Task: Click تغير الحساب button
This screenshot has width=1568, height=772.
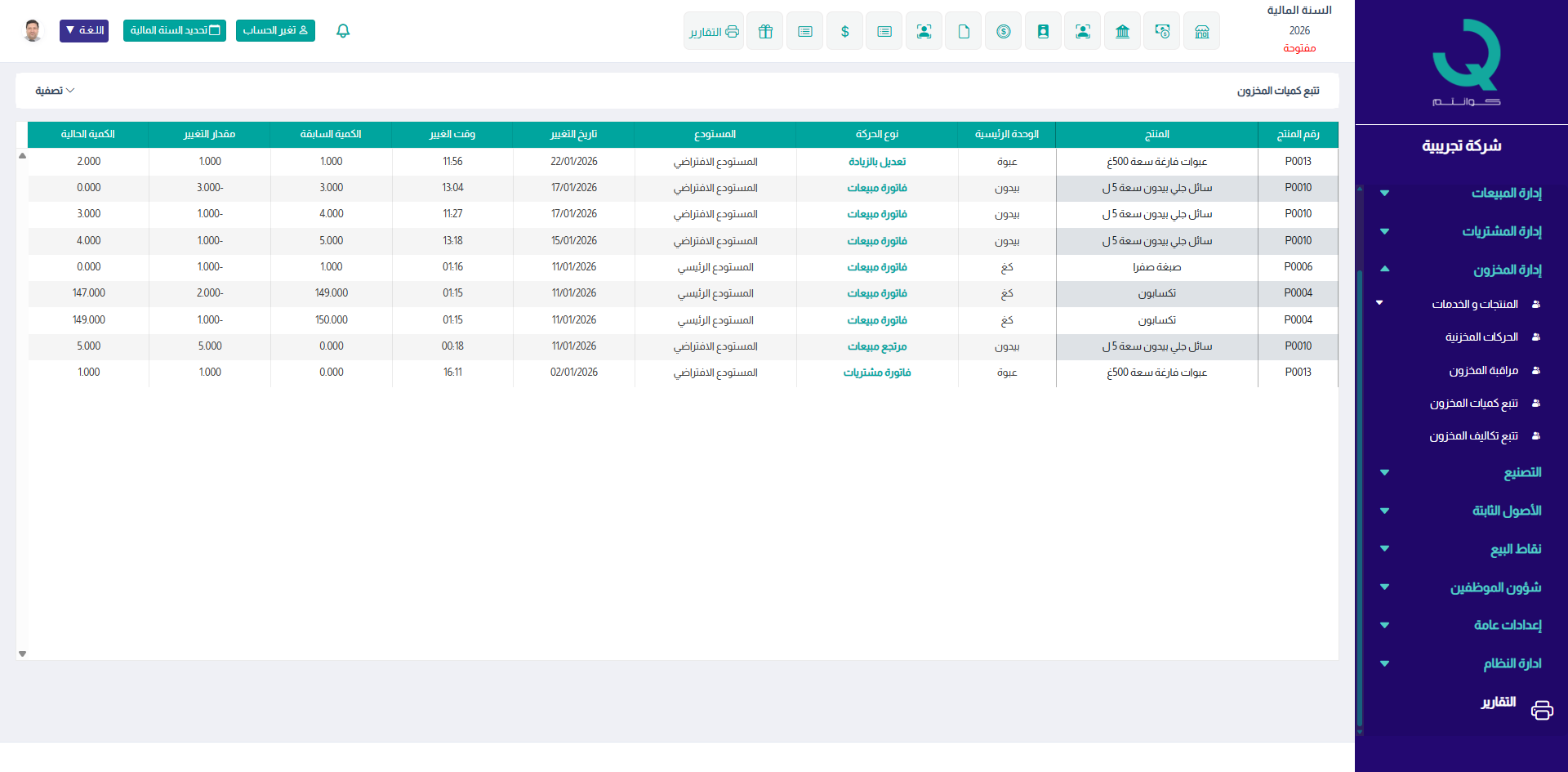Action: tap(275, 31)
